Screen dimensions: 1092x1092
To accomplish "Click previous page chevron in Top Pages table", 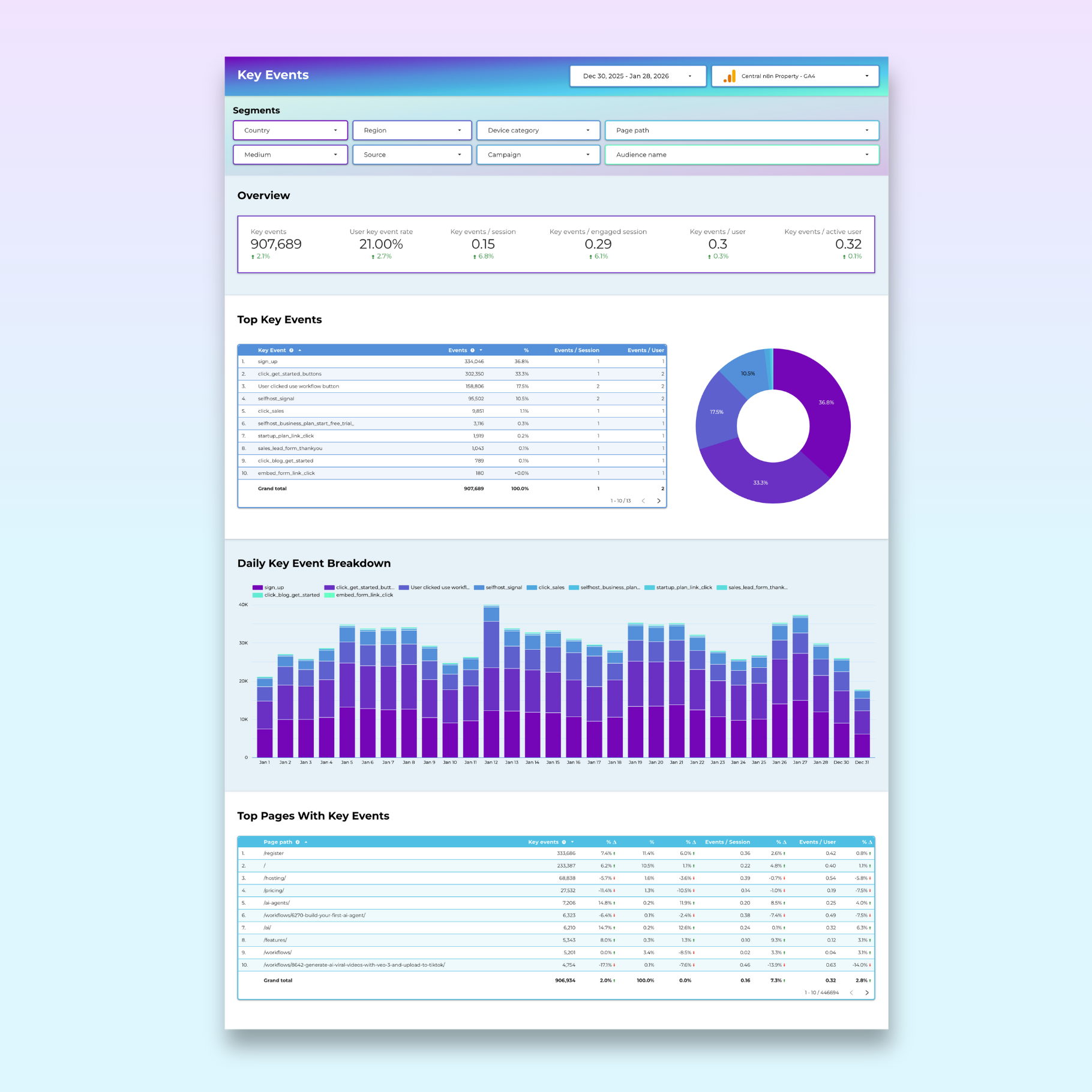I will click(x=851, y=993).
